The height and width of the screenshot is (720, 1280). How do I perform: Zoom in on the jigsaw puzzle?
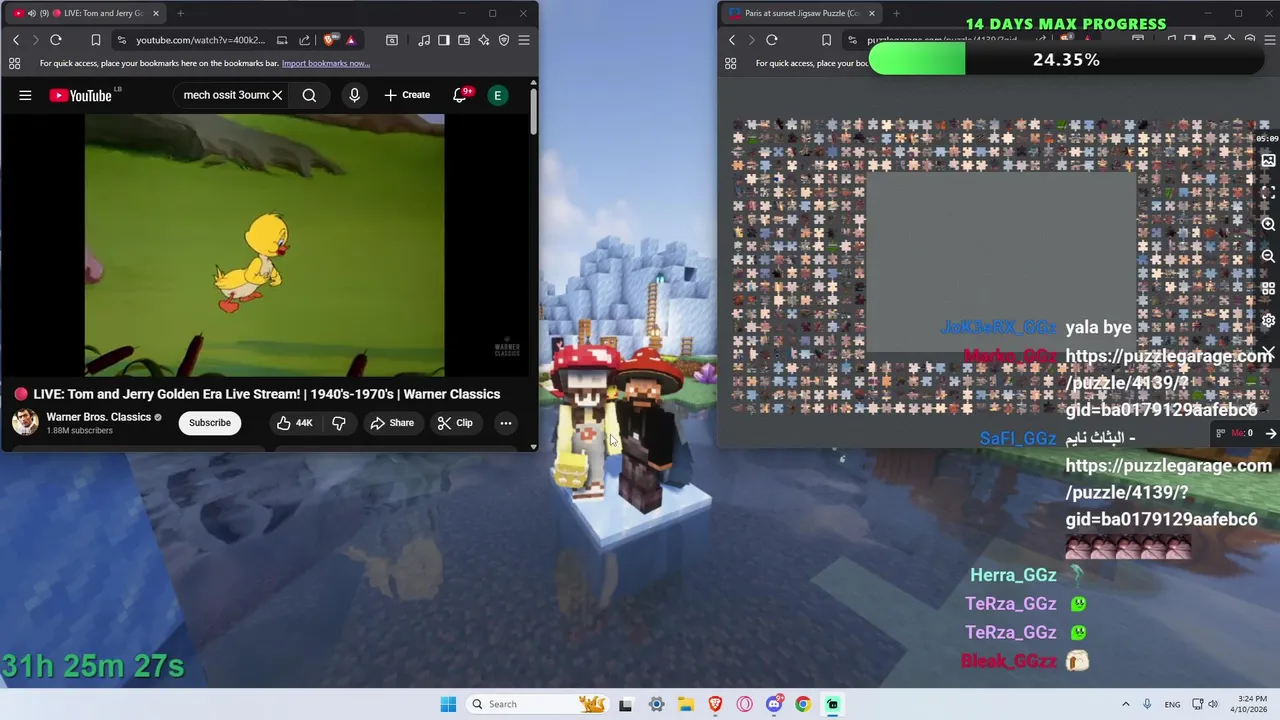pos(1268,224)
